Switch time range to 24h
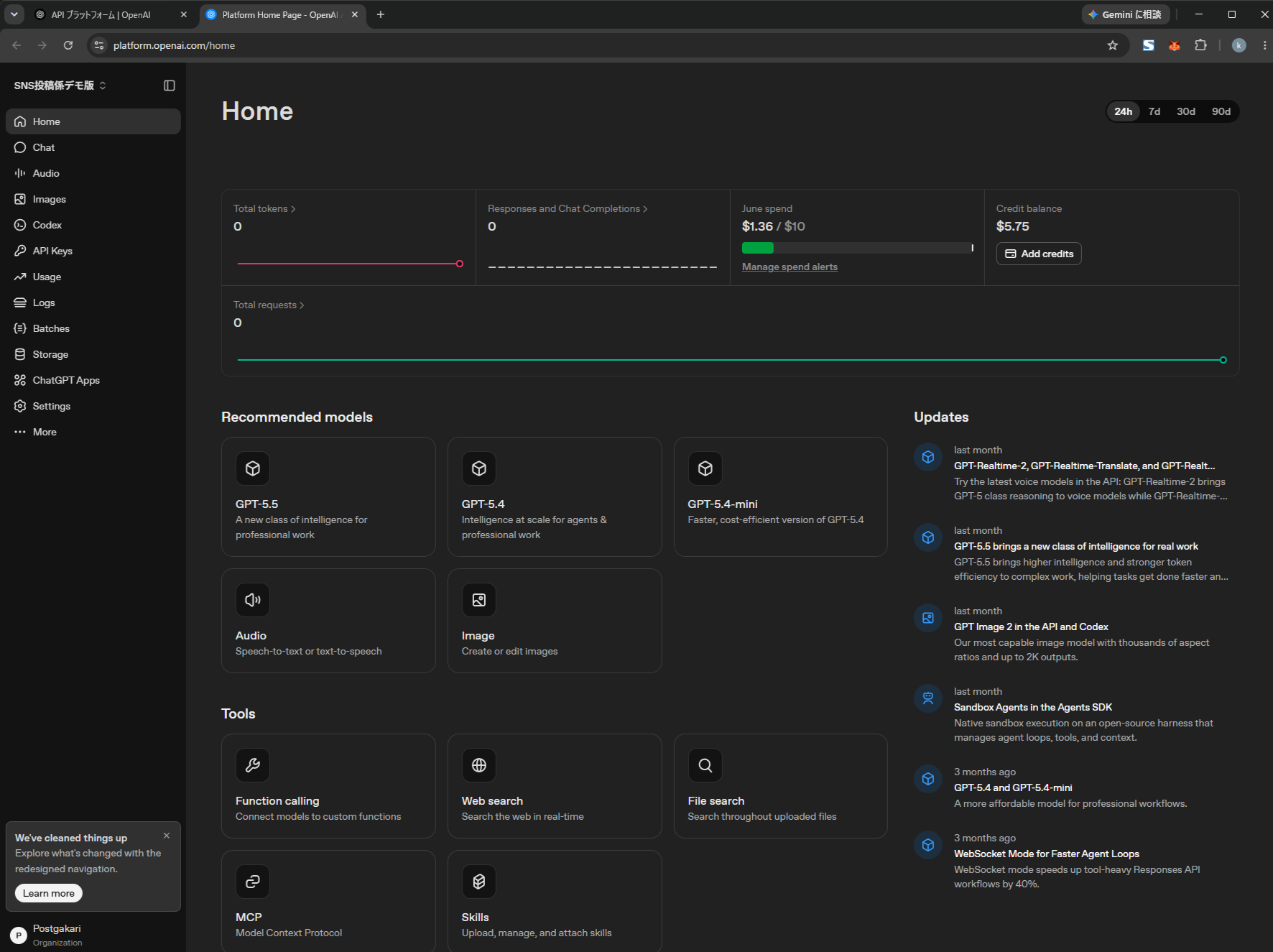This screenshot has width=1273, height=952. (1124, 111)
